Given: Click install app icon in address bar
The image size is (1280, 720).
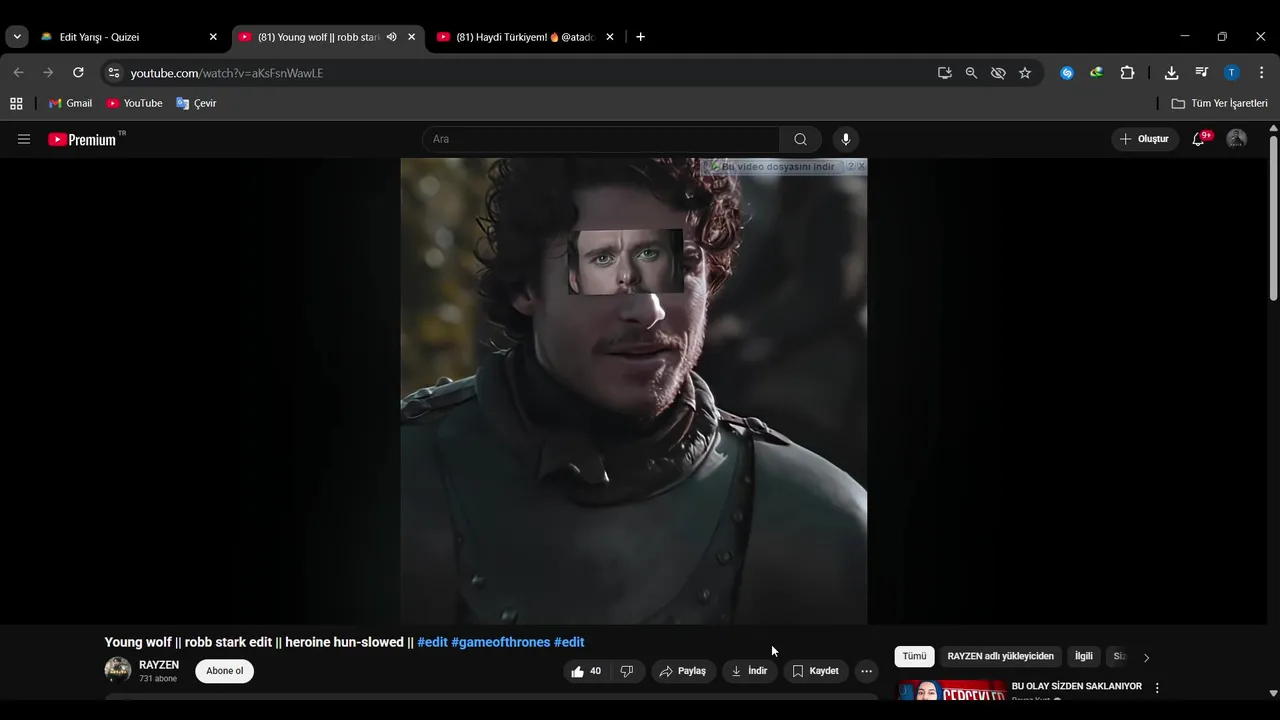Looking at the screenshot, I should 944,73.
